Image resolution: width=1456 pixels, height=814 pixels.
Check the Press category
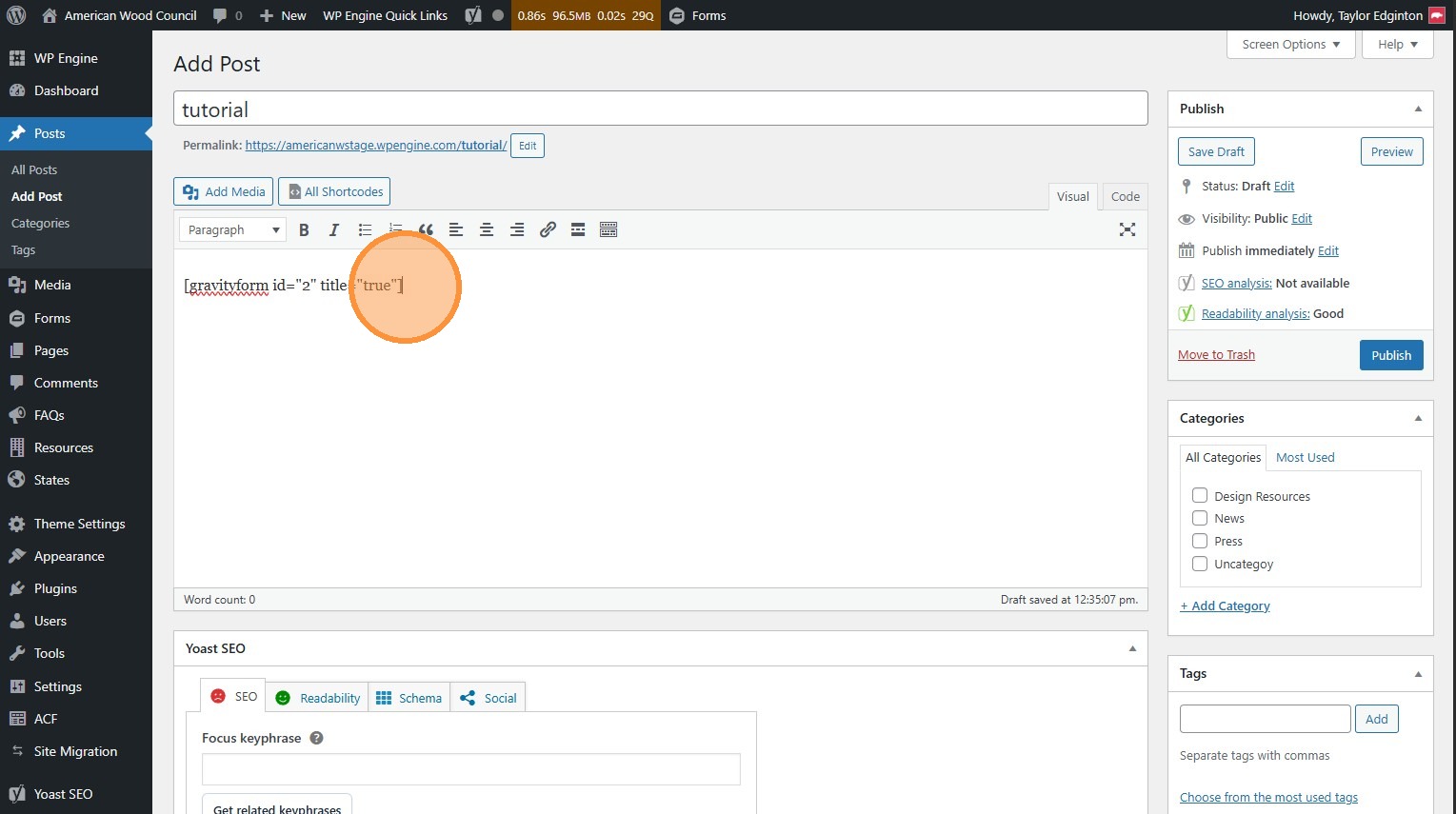coord(1200,541)
